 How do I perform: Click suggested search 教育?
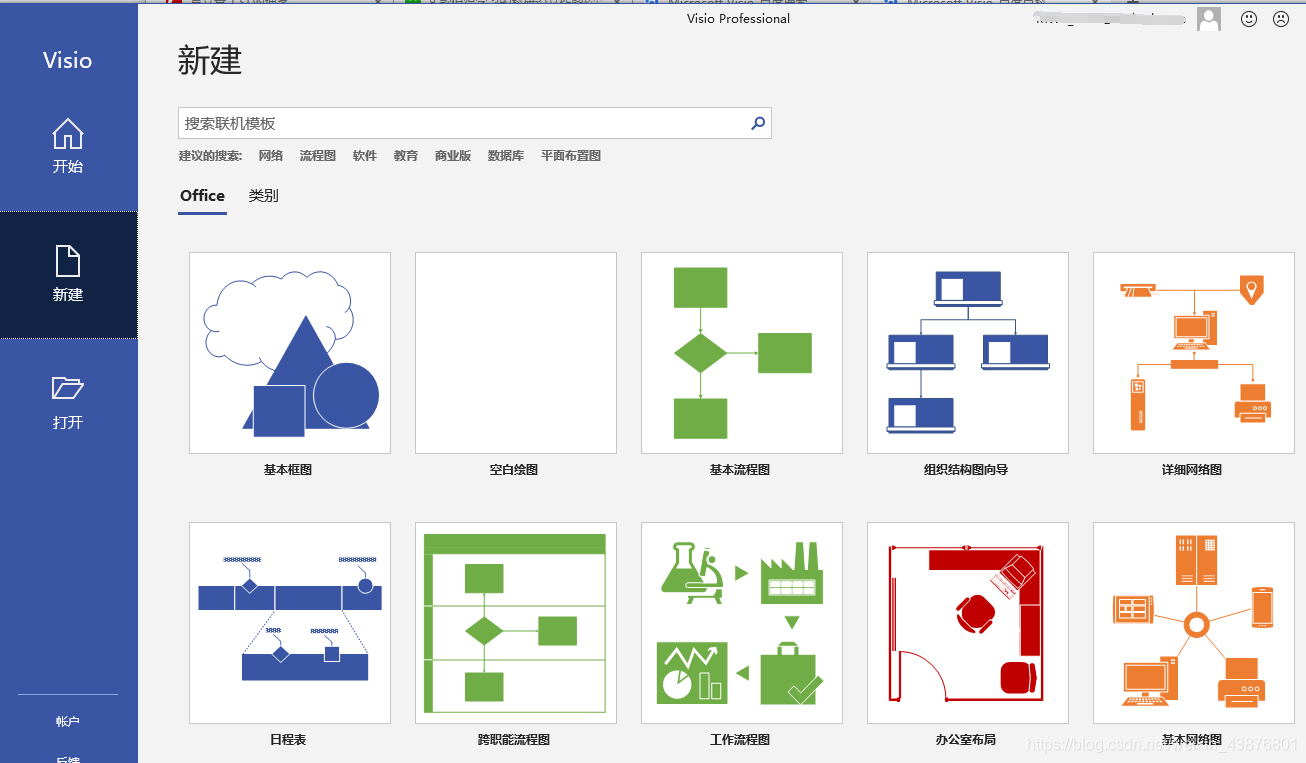406,156
